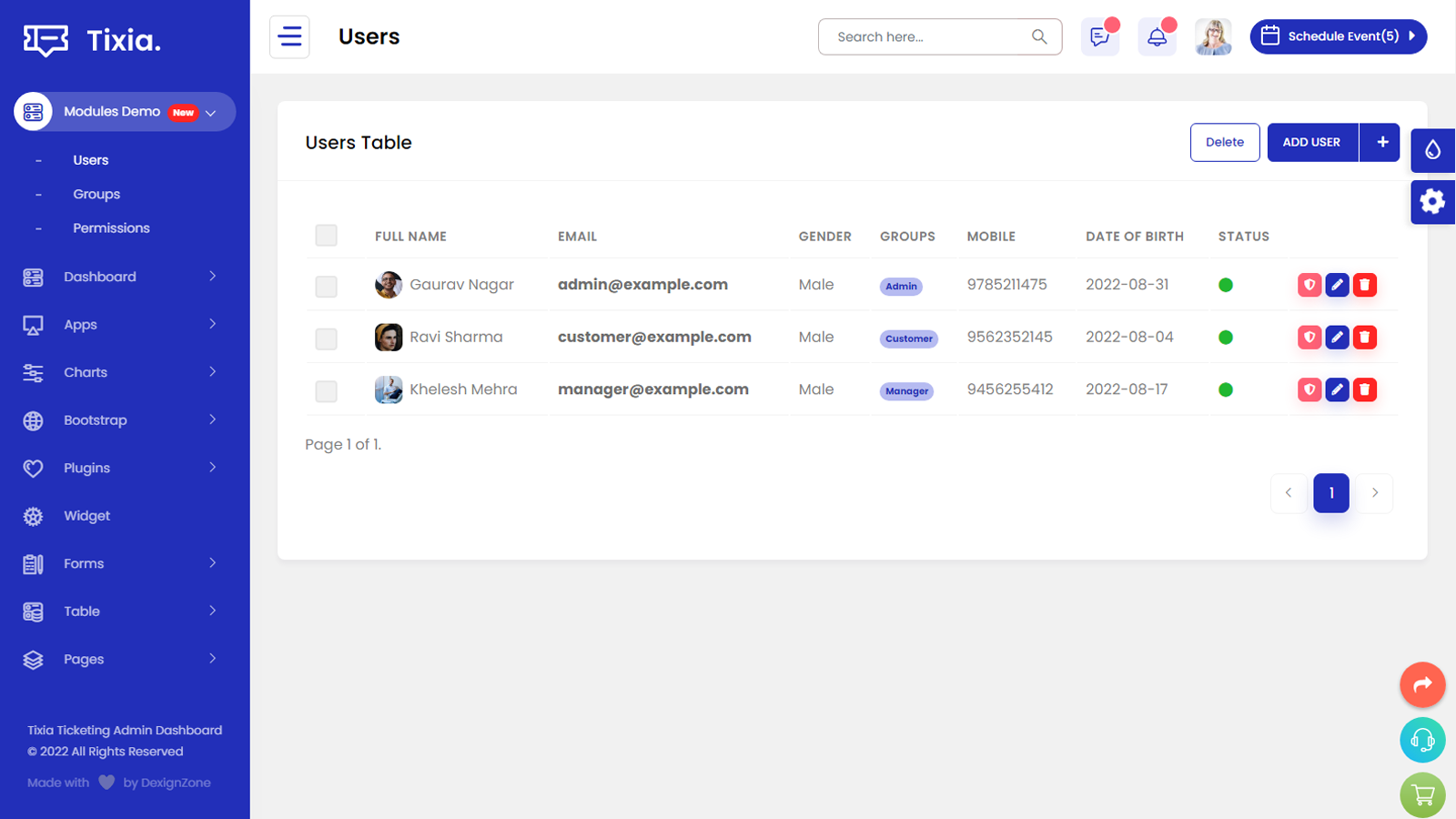Click the shield icon for Khelesh Mehra
Screen dimensions: 1456x819
click(1309, 389)
